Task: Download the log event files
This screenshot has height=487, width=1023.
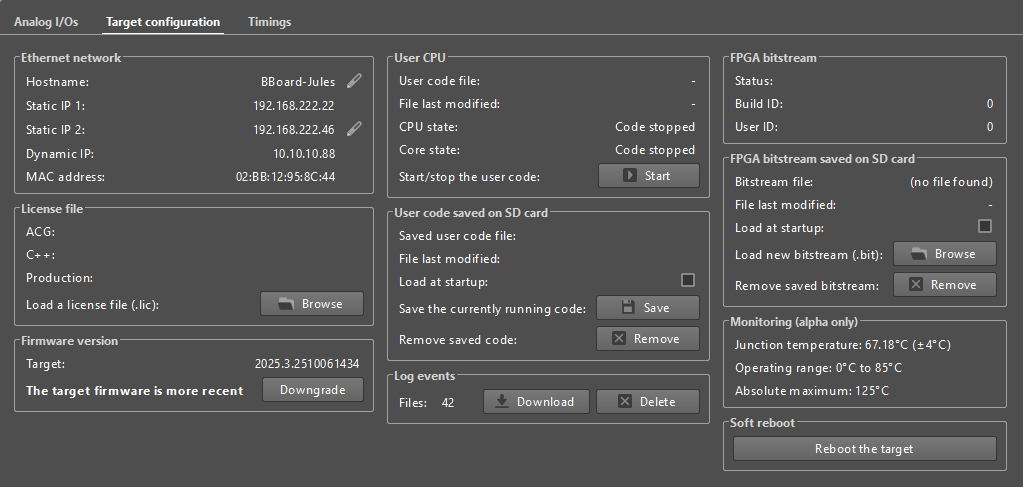Action: coord(536,401)
